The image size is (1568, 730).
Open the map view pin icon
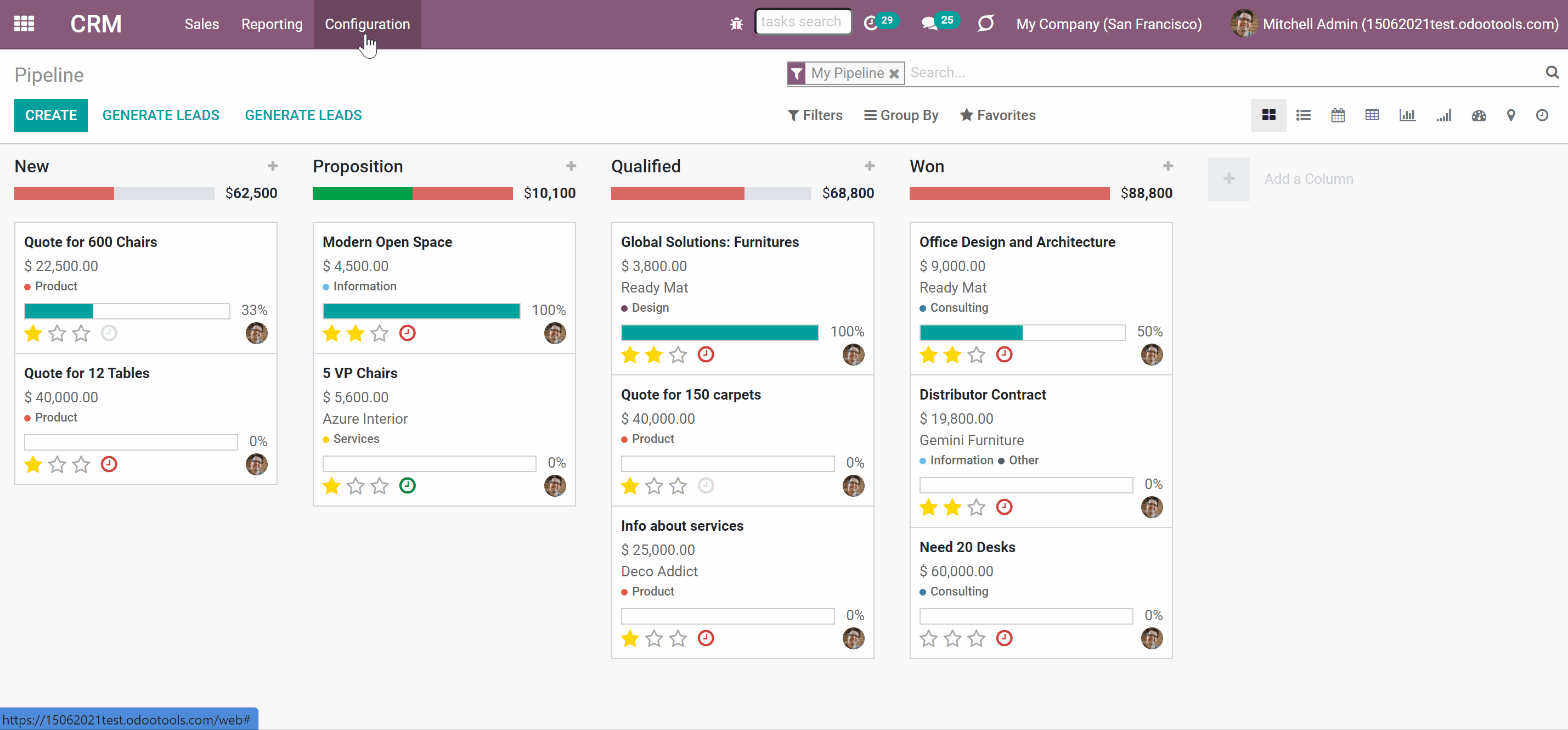(x=1511, y=115)
